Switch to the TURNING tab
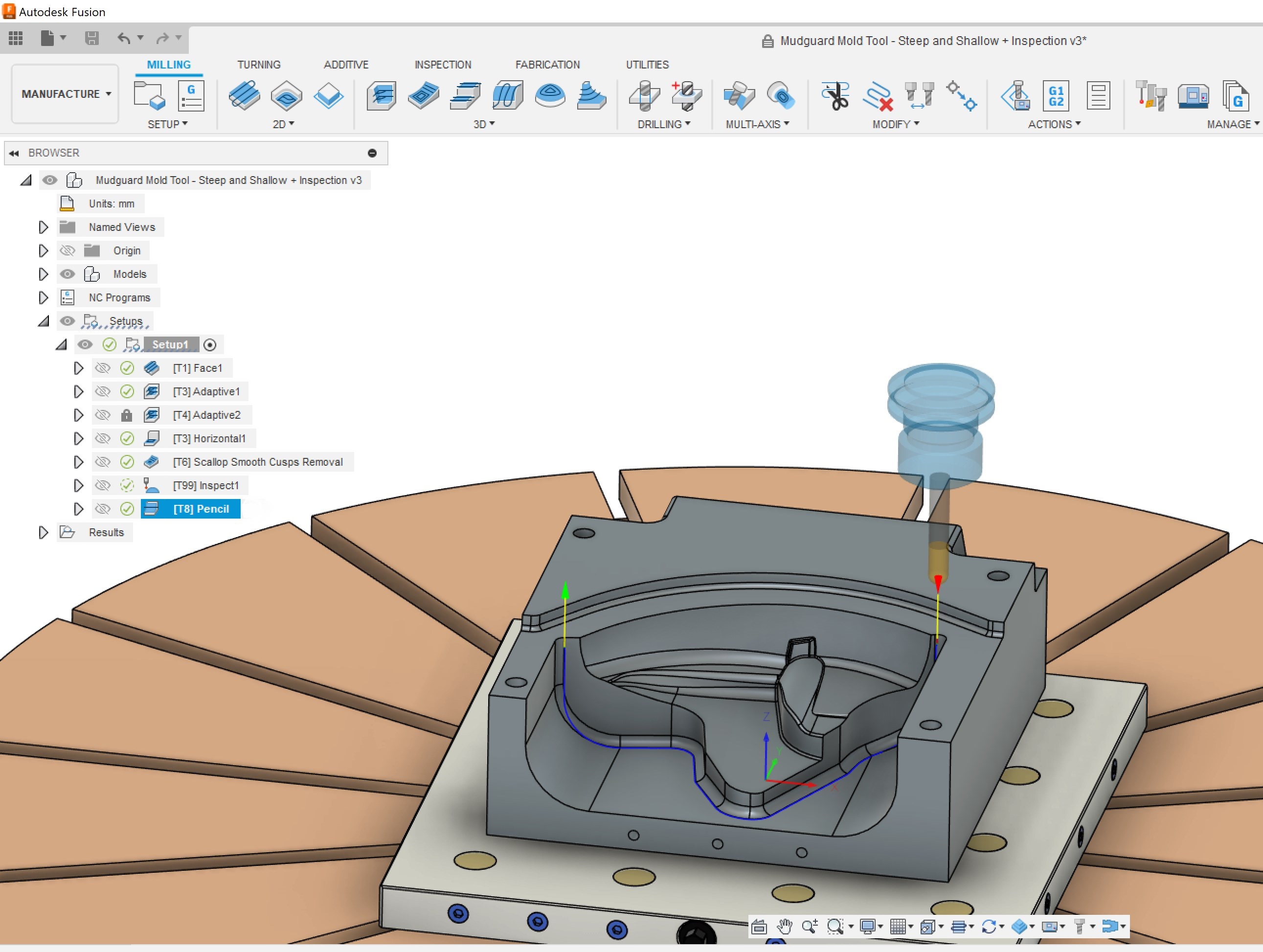Screen dimensions: 1263x952 [x=259, y=65]
